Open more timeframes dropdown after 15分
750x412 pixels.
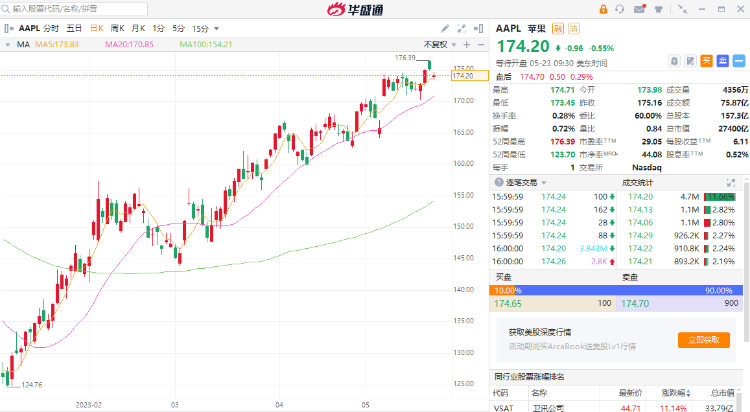[217, 29]
